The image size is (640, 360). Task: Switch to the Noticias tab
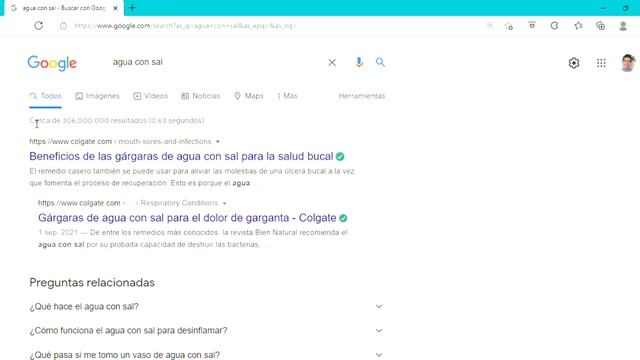(x=201, y=96)
